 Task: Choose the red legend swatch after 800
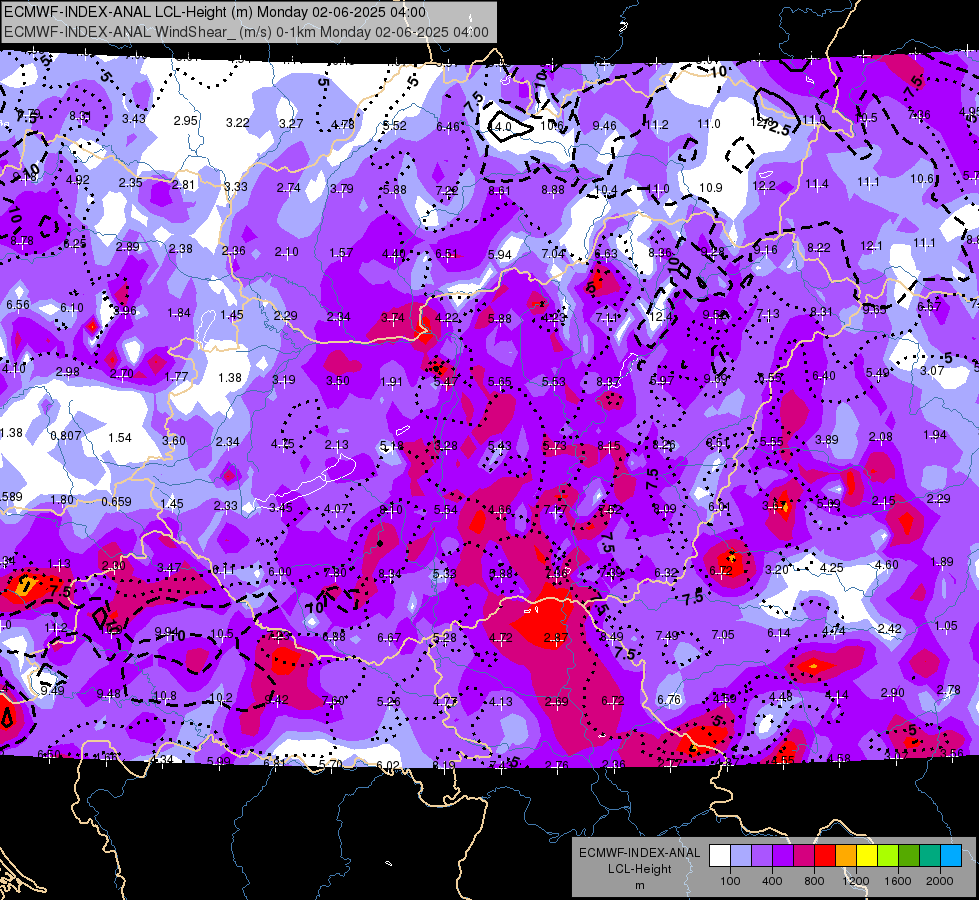point(825,856)
